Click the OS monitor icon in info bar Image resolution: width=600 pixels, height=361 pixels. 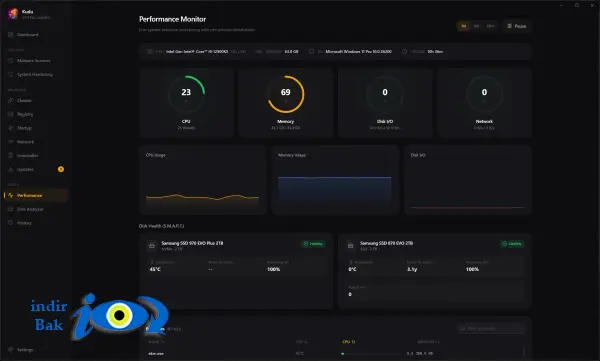(311, 51)
